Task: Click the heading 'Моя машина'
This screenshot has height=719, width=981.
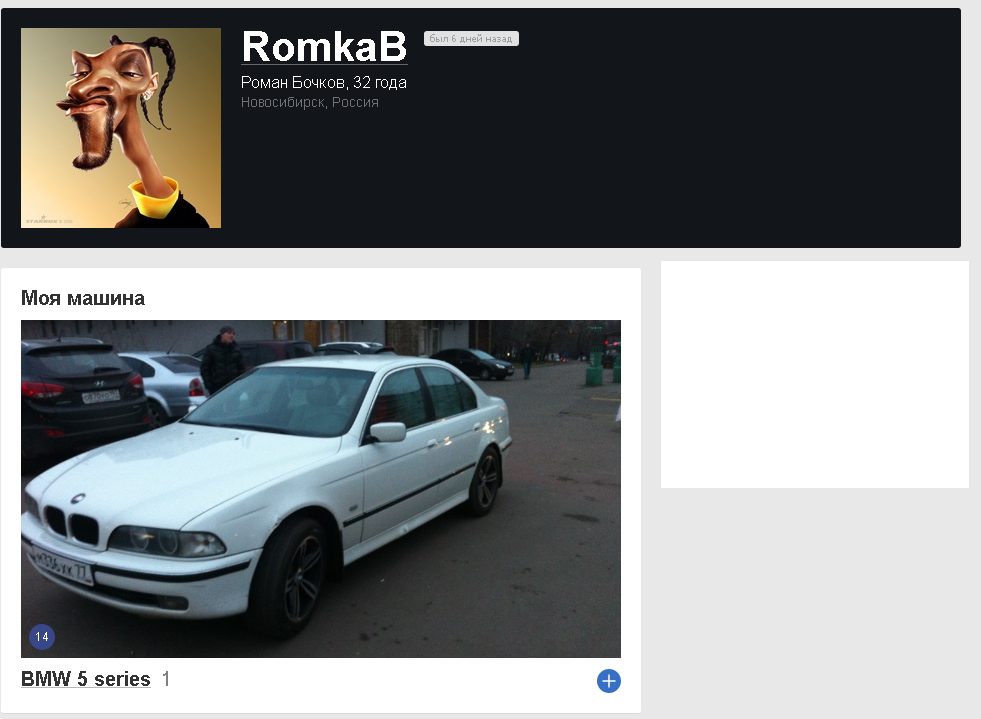Action: pos(83,298)
